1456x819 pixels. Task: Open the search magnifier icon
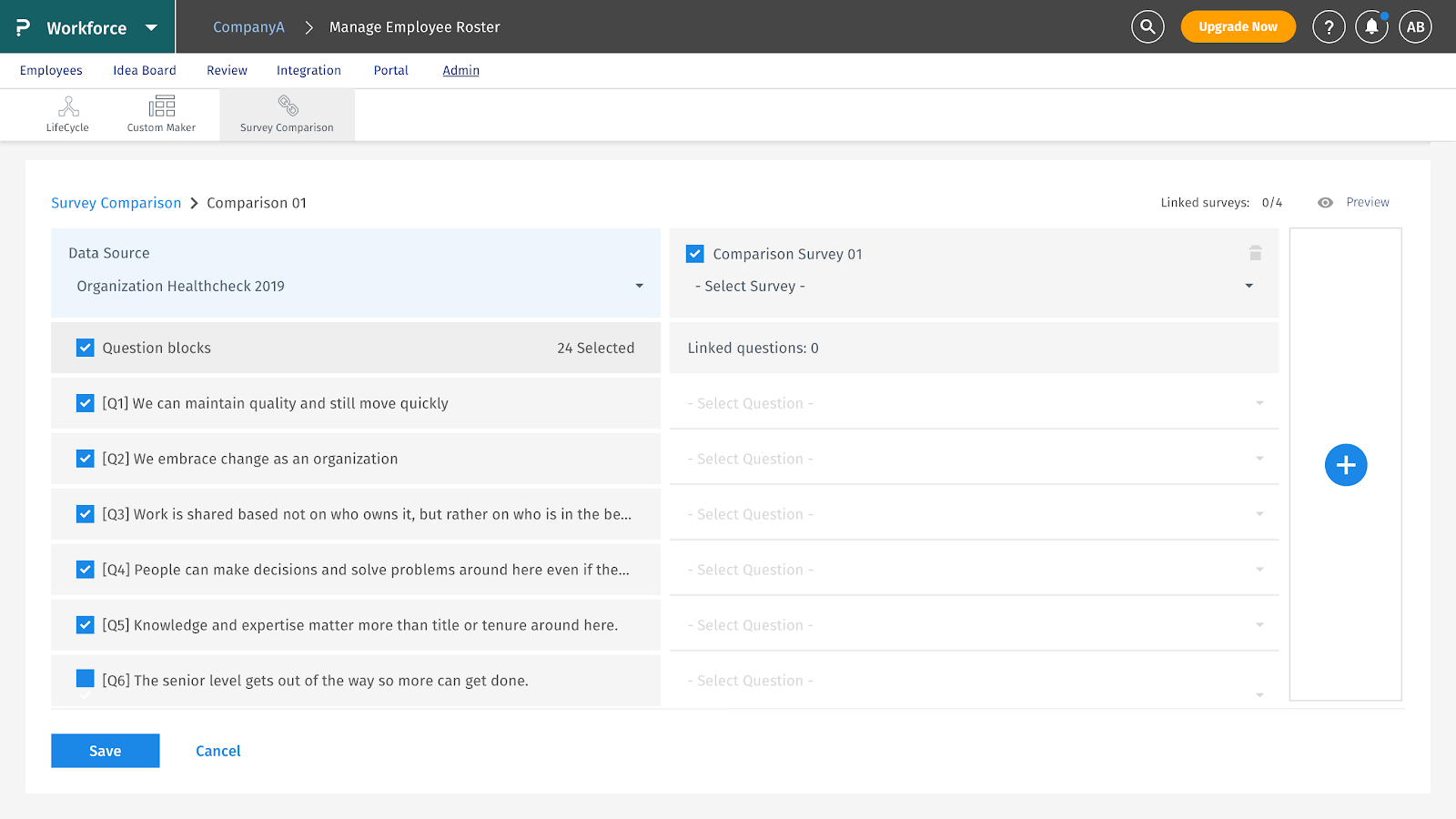click(1148, 27)
